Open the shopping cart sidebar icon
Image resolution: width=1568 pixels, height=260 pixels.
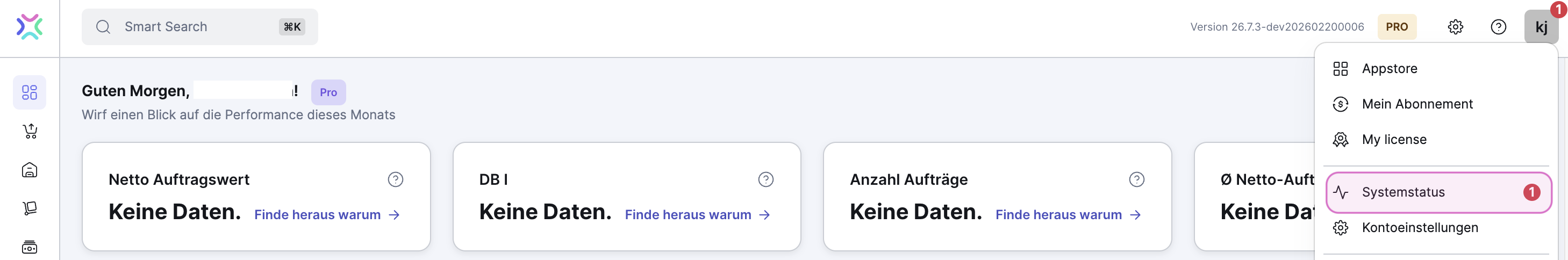coord(29,131)
